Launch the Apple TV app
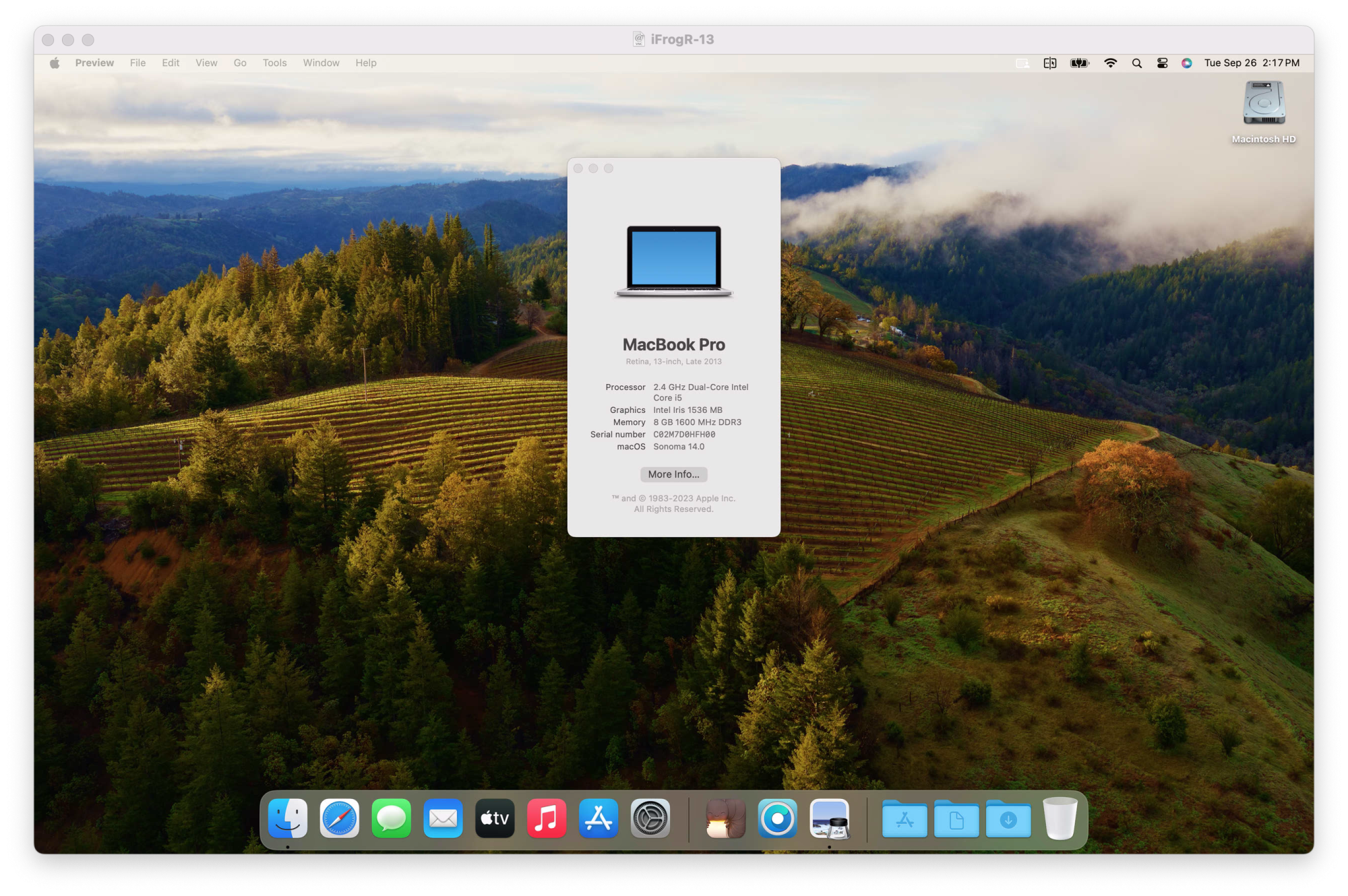The width and height of the screenshot is (1348, 896). [495, 819]
